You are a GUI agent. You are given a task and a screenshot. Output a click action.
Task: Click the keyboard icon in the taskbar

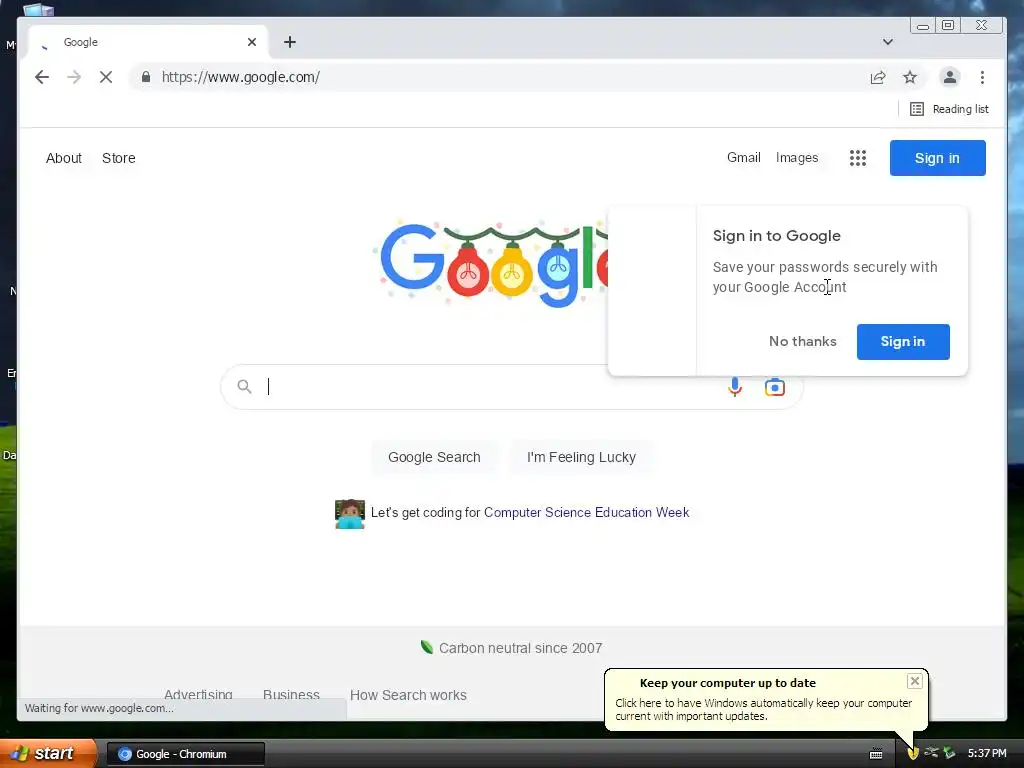(876, 754)
